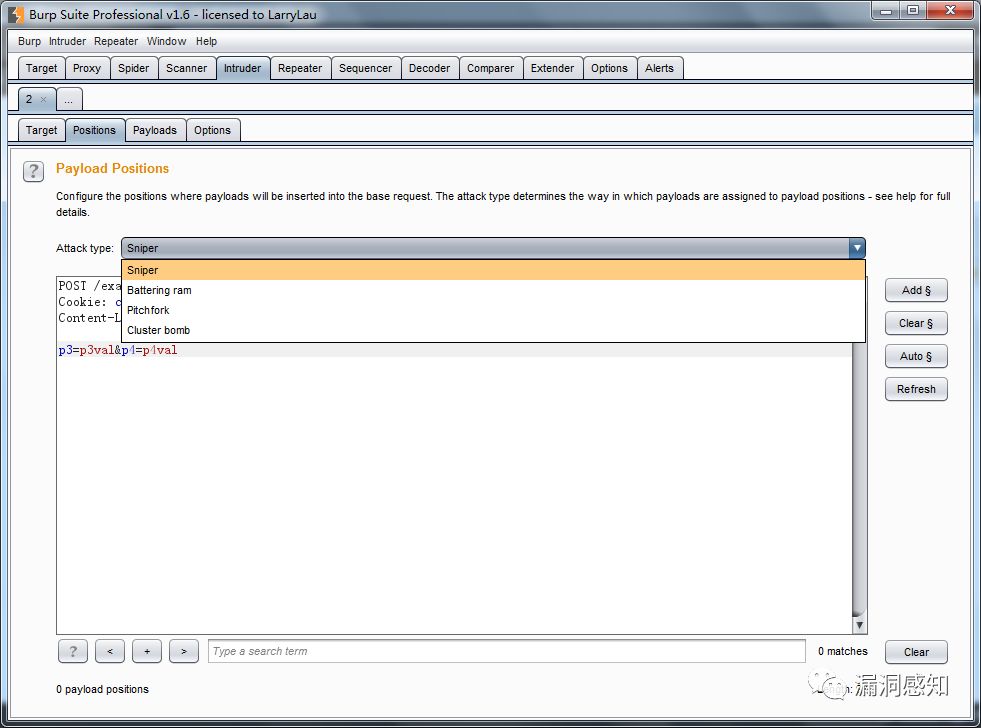Switch to the Alerts tab
This screenshot has width=981, height=728.
coord(659,68)
